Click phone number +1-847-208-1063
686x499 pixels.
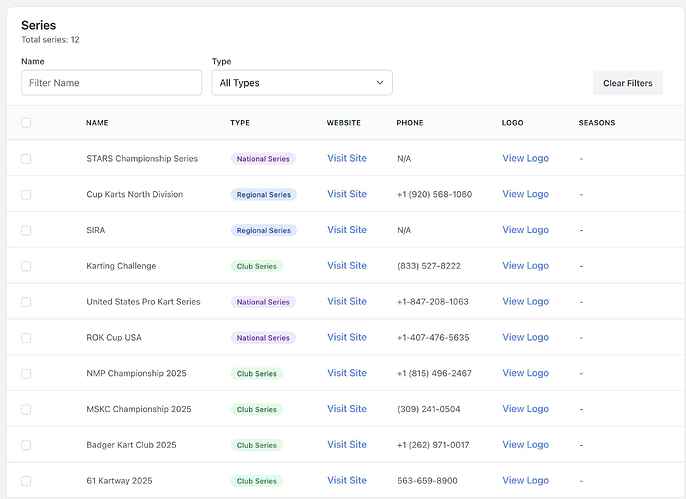(433, 302)
